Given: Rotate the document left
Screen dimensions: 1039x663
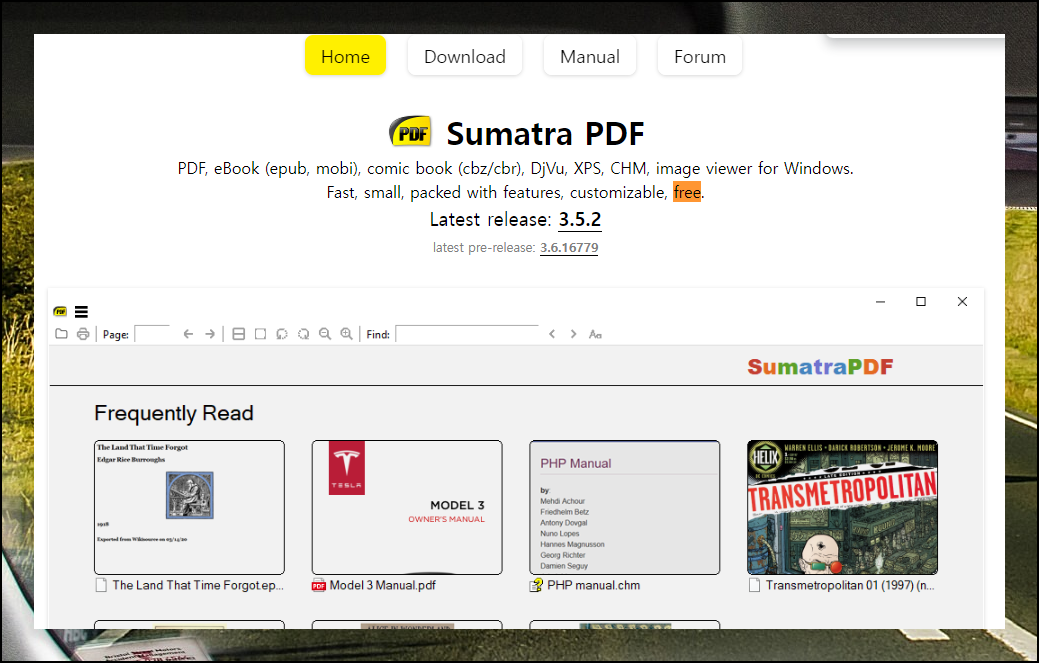Looking at the screenshot, I should (x=282, y=334).
